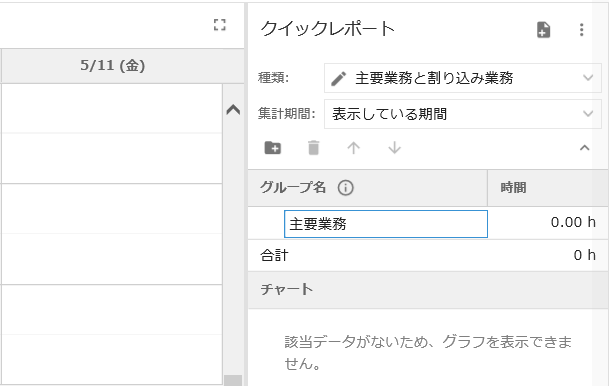Click the trash delete group icon
The height and width of the screenshot is (386, 609).
313,148
